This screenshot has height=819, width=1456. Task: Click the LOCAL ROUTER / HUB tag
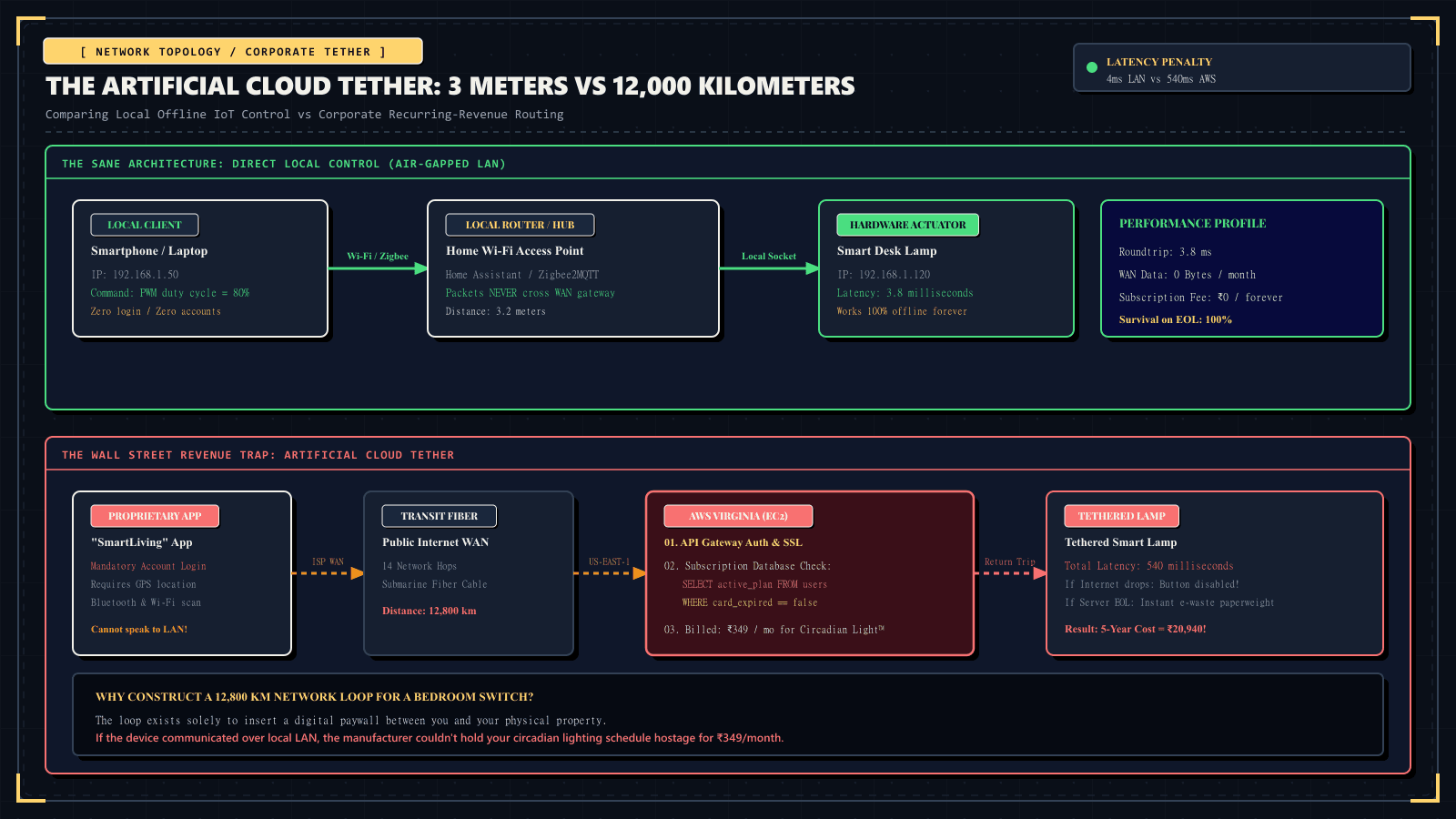(x=520, y=225)
